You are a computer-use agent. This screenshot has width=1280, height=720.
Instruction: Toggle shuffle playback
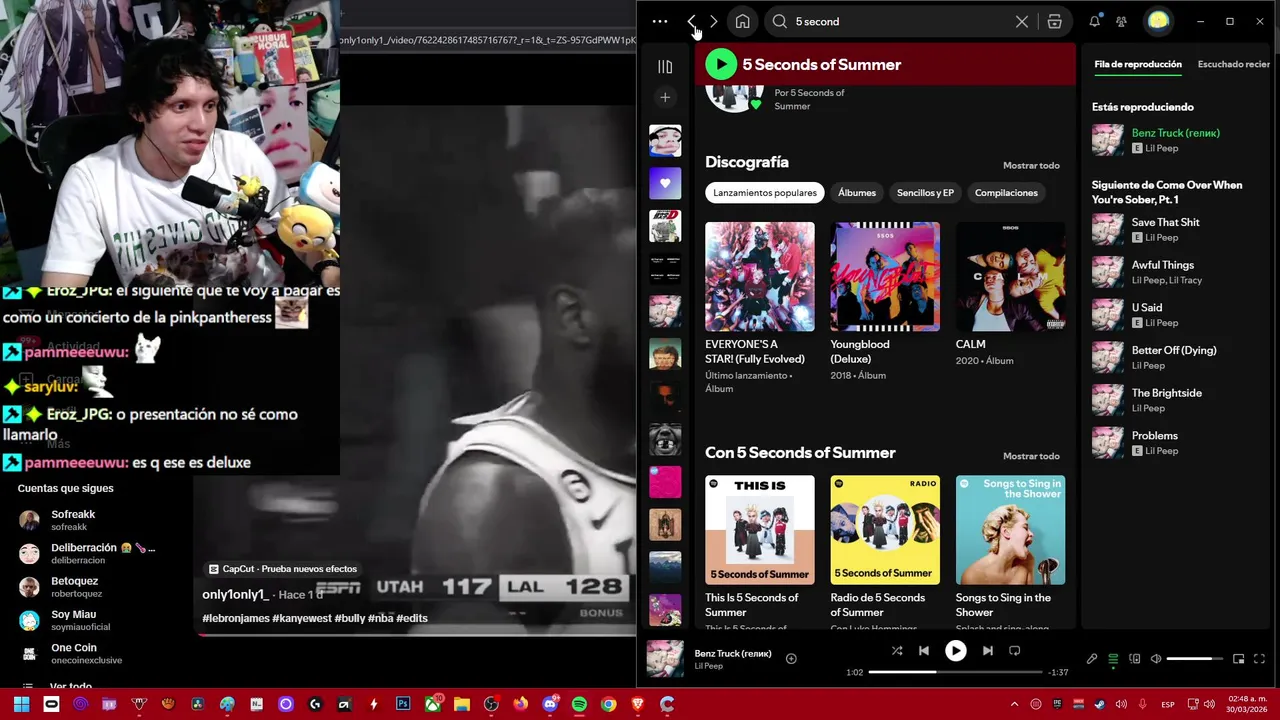pos(897,651)
